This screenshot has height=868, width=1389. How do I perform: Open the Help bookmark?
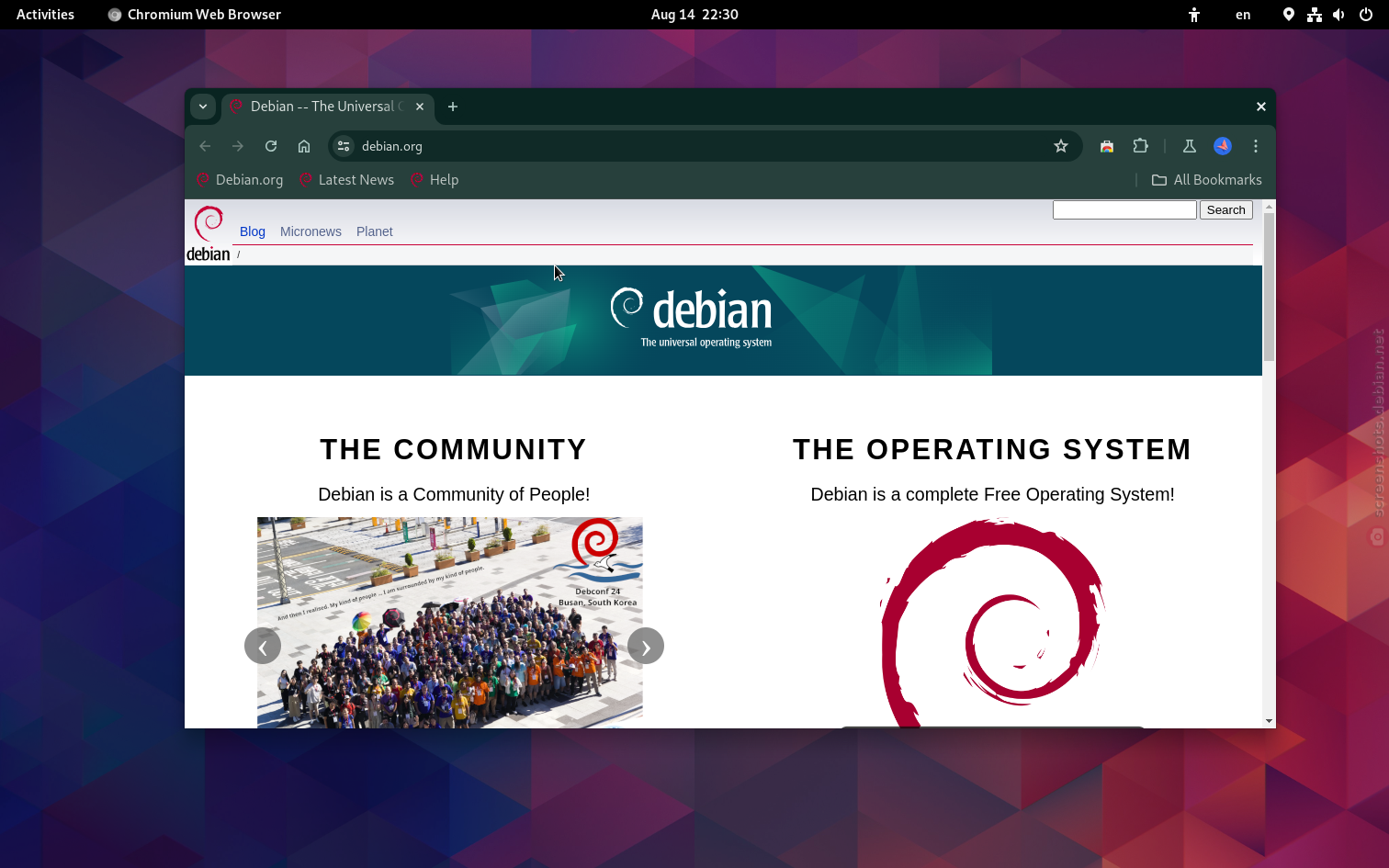click(435, 180)
